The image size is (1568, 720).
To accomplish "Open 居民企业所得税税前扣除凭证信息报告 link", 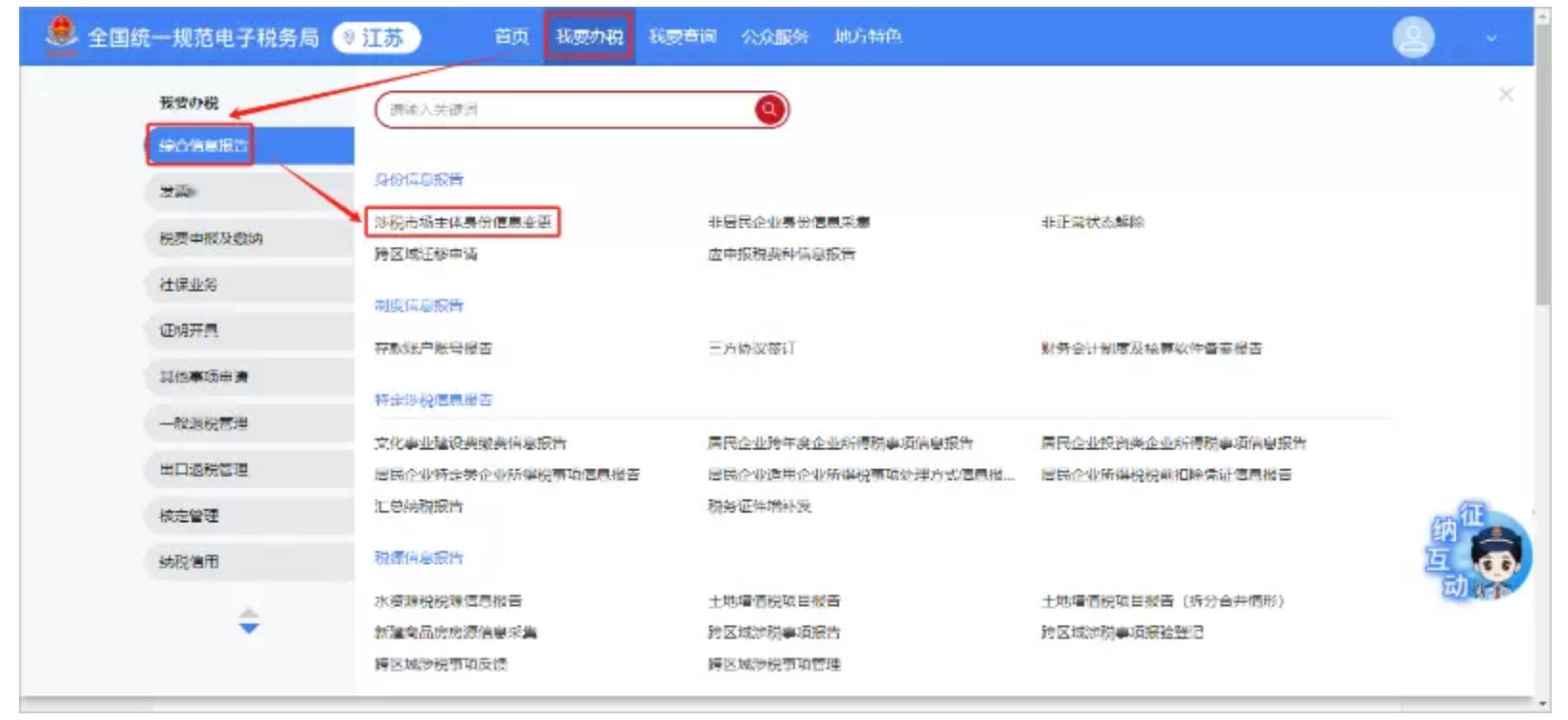I will (x=1166, y=475).
